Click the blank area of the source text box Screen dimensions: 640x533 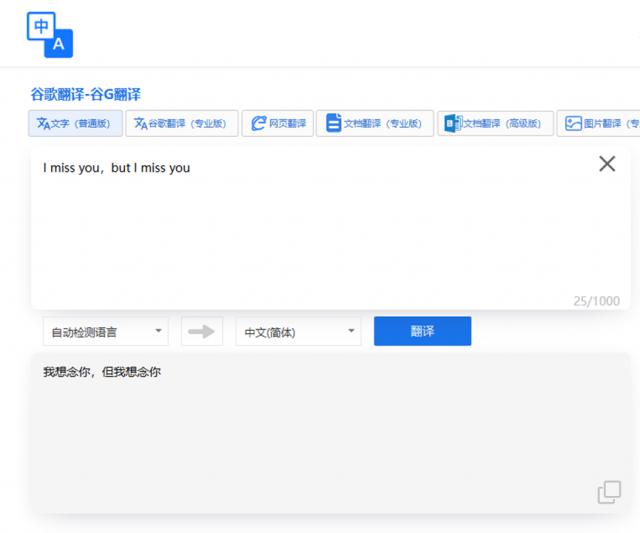point(330,240)
